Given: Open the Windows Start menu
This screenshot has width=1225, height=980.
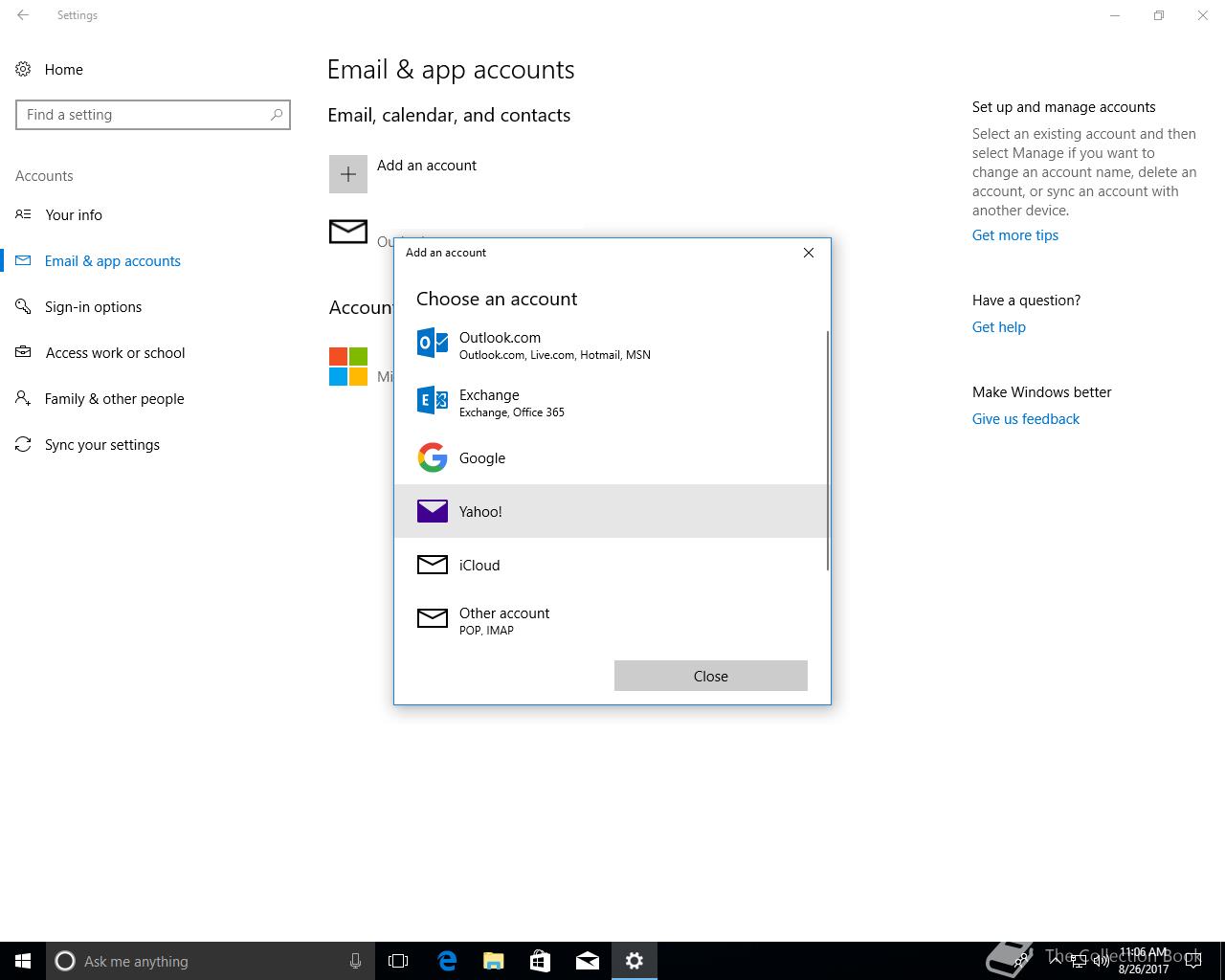Looking at the screenshot, I should 23,961.
